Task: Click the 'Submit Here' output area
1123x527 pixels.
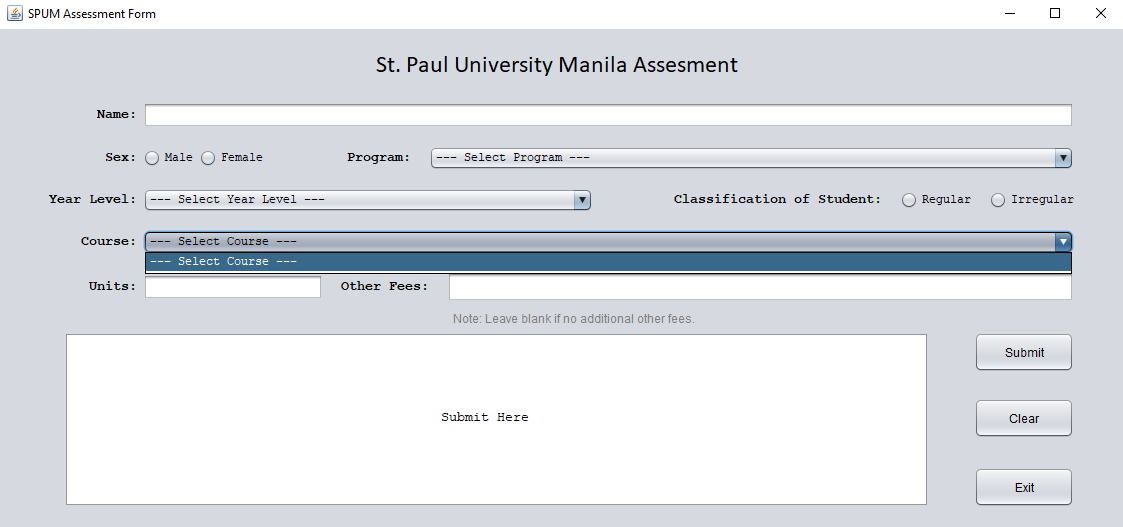Action: click(x=496, y=419)
